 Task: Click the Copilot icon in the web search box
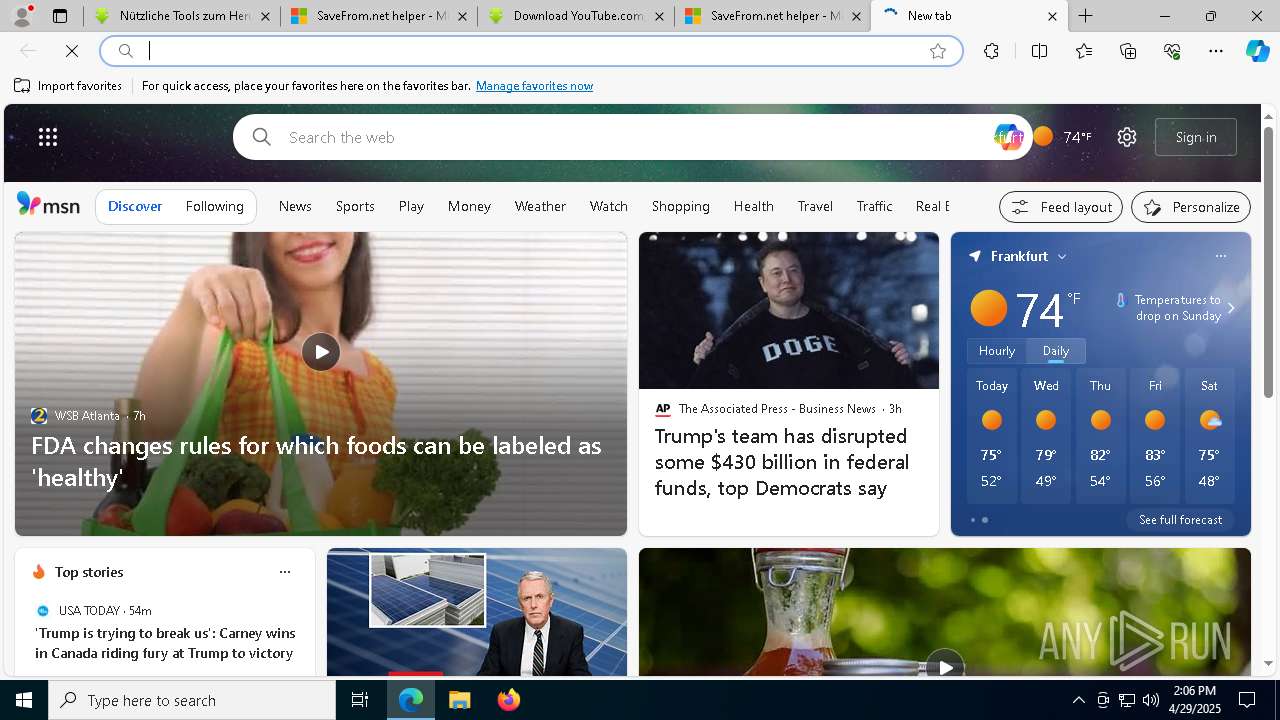(x=1008, y=137)
